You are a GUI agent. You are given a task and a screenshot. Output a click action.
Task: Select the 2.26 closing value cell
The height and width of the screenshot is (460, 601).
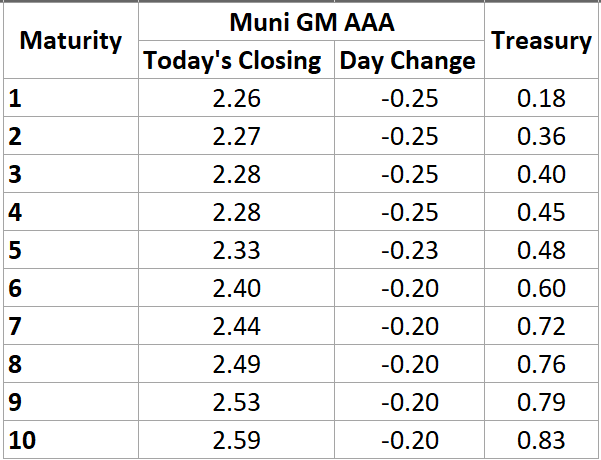[237, 99]
